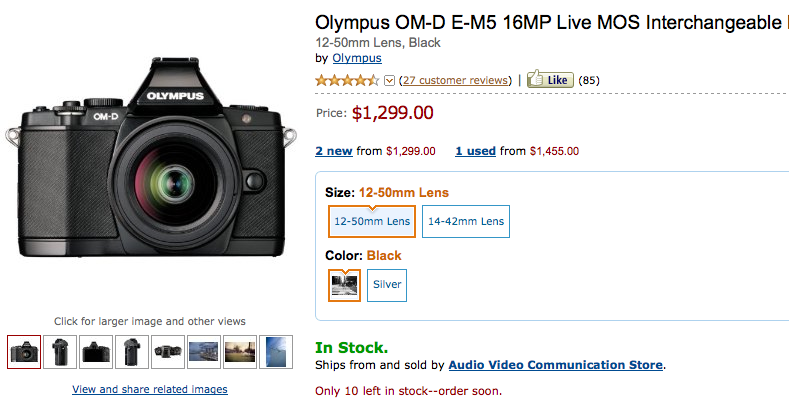Select the second side-view camera thumbnail
The height and width of the screenshot is (406, 789).
[x=60, y=352]
